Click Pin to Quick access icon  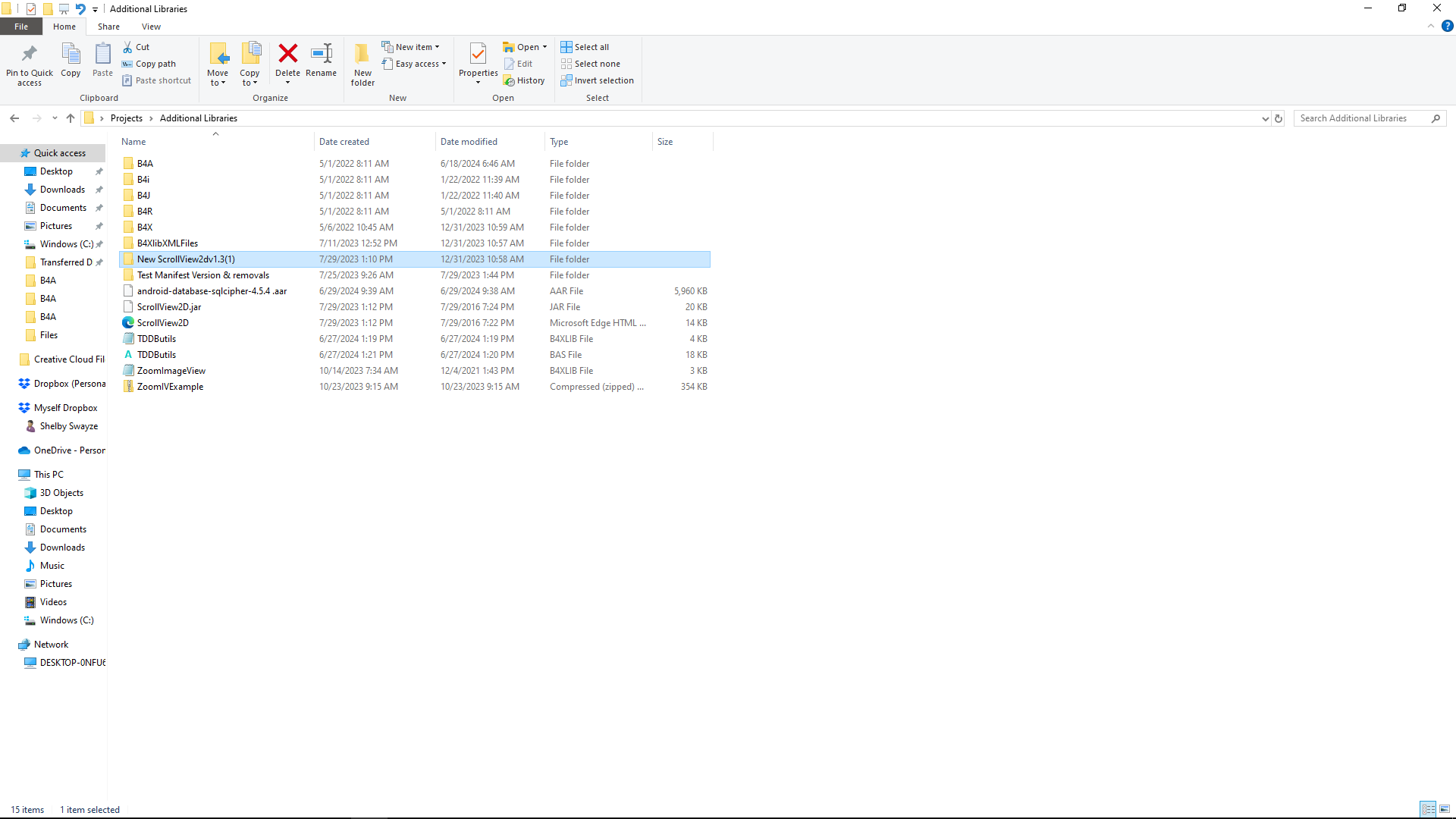pos(30,54)
